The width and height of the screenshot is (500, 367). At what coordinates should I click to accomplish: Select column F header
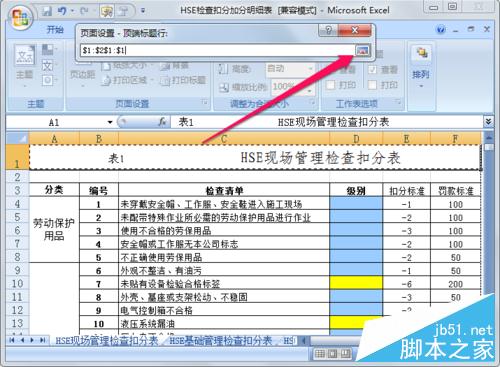(x=455, y=138)
